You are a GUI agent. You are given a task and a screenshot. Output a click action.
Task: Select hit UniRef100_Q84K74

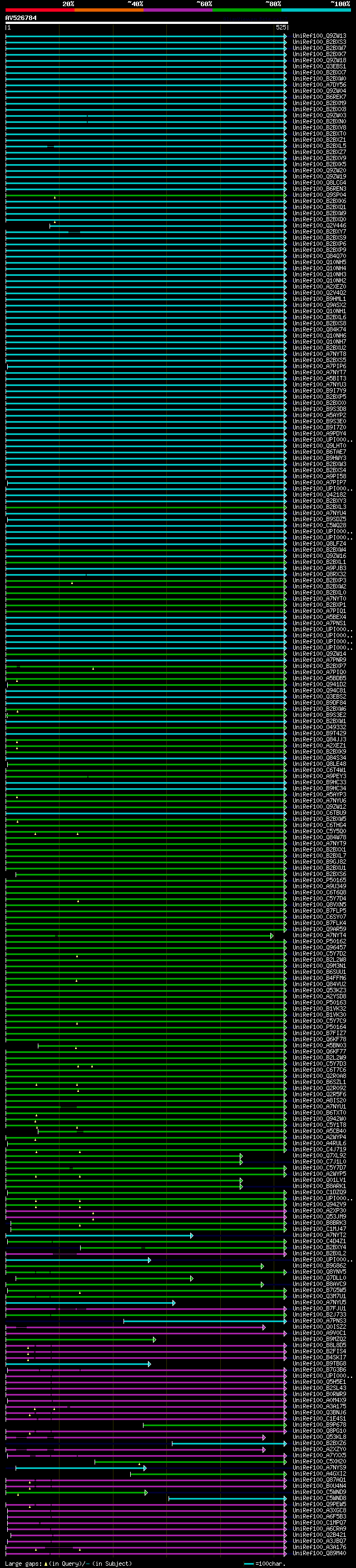click(x=319, y=330)
